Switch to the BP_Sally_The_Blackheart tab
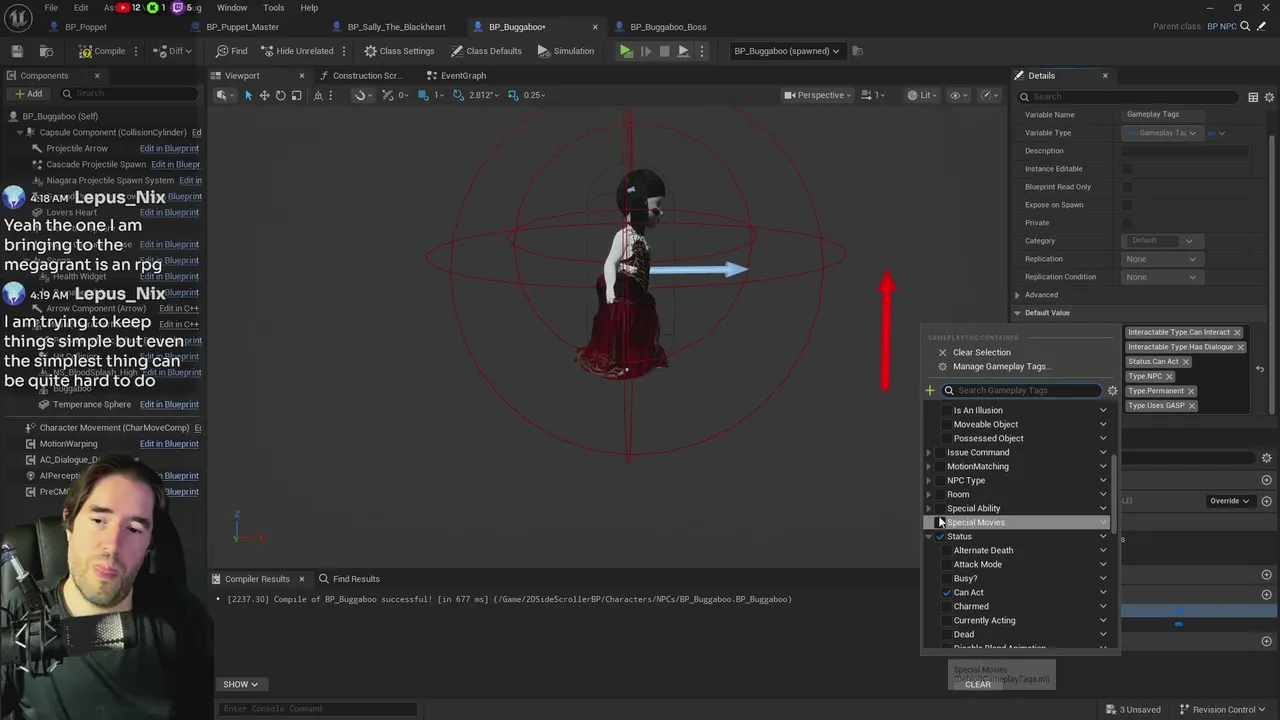Image resolution: width=1280 pixels, height=720 pixels. tap(396, 27)
